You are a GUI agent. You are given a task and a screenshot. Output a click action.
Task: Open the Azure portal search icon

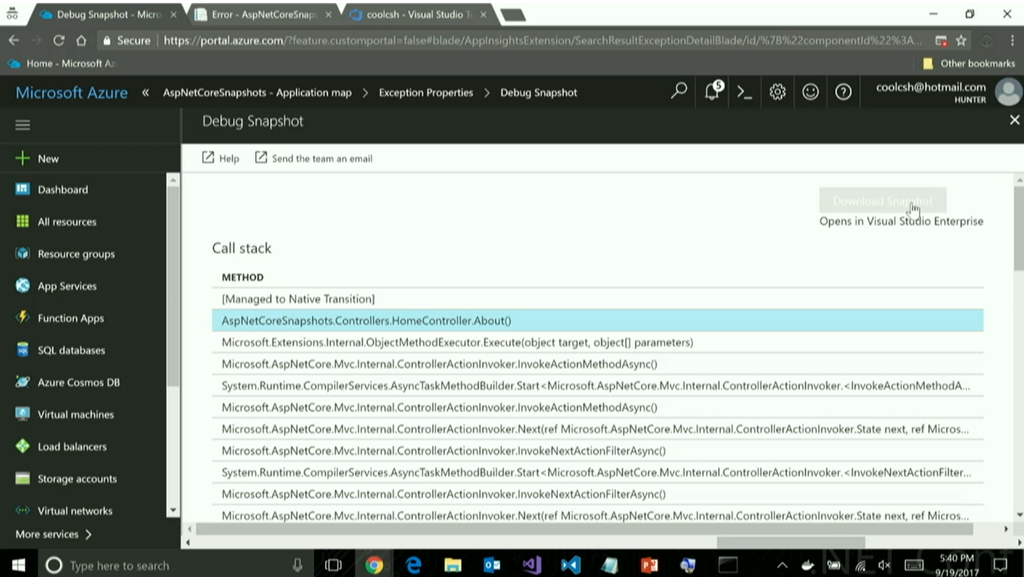pos(679,91)
